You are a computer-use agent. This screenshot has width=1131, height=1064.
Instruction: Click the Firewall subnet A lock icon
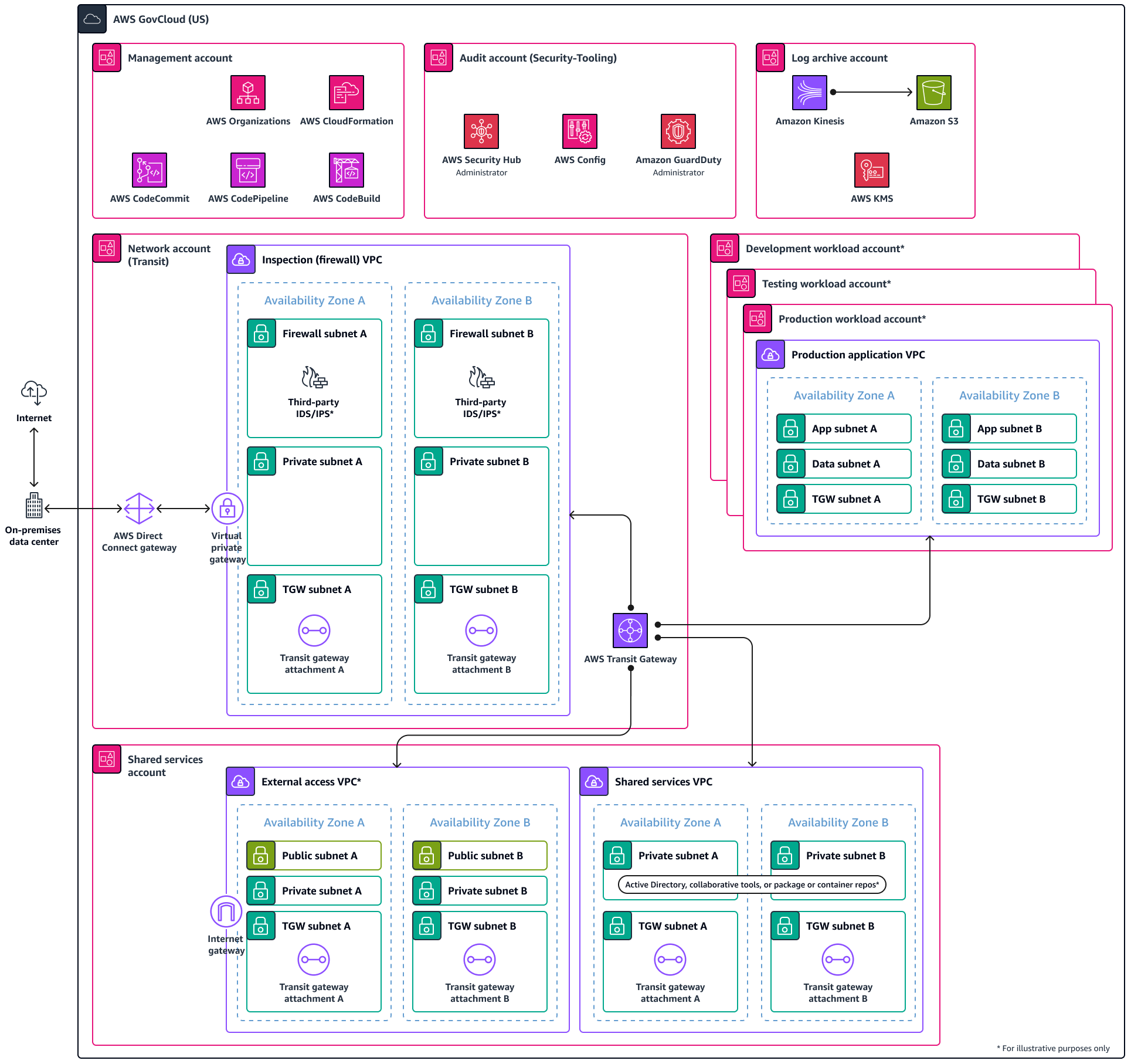261,334
